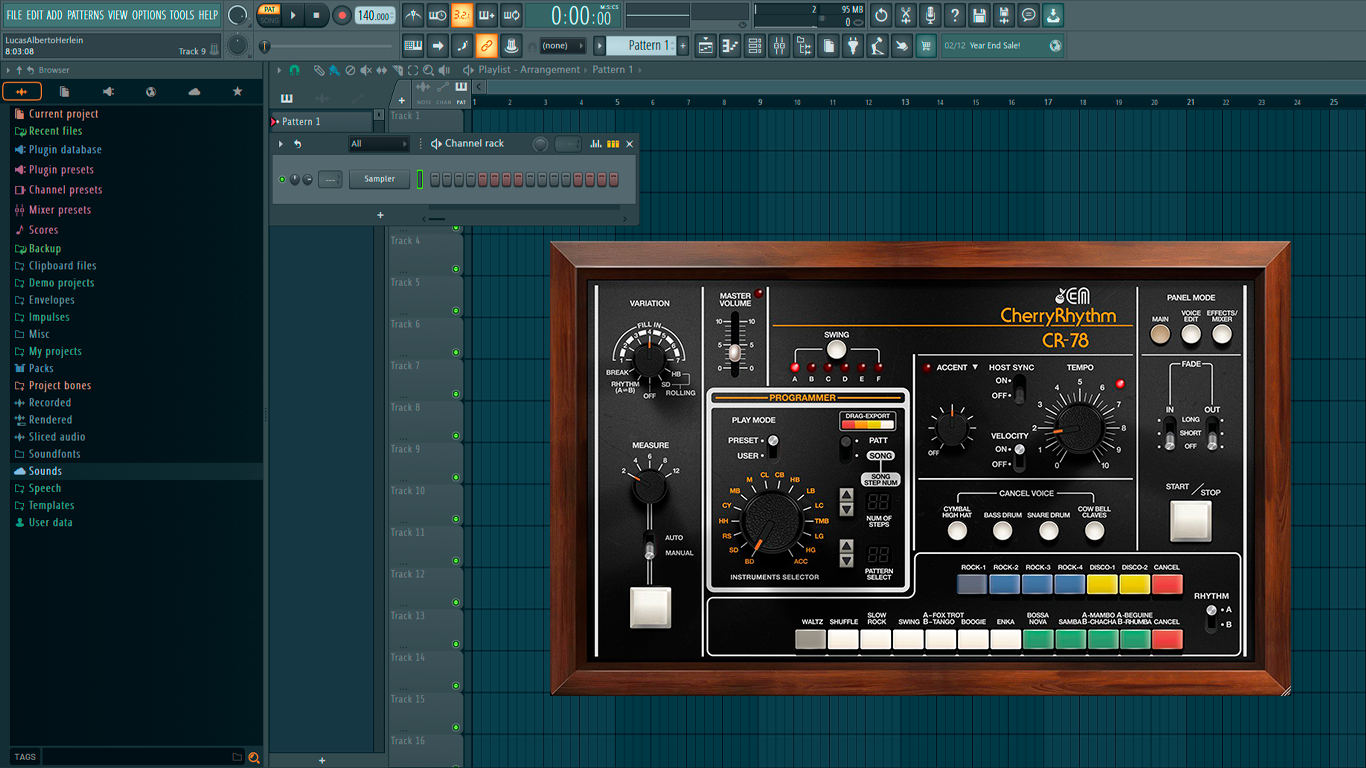Toggle the typing keyboard to piano icon

(413, 45)
